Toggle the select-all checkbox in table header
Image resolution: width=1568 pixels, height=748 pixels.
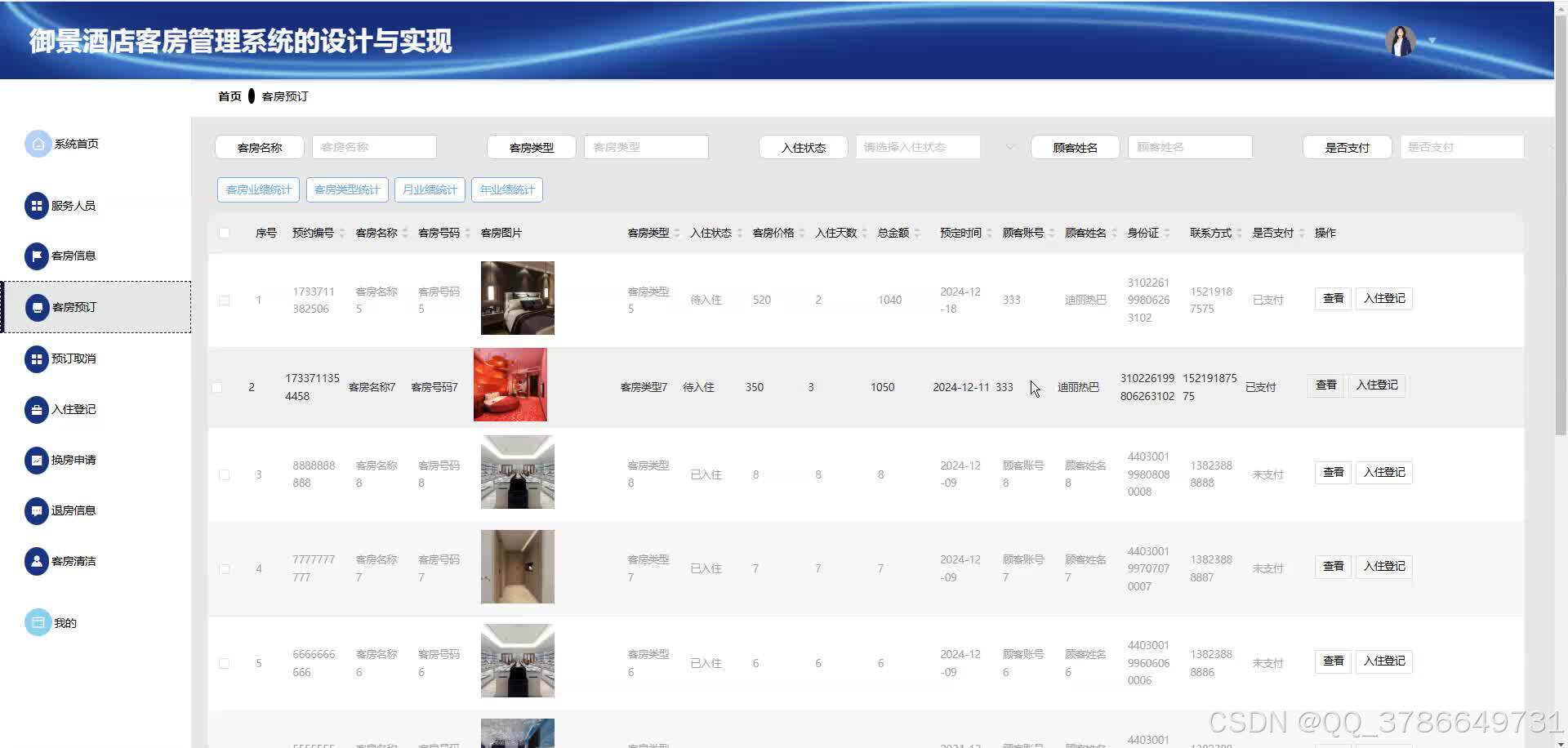pos(225,234)
